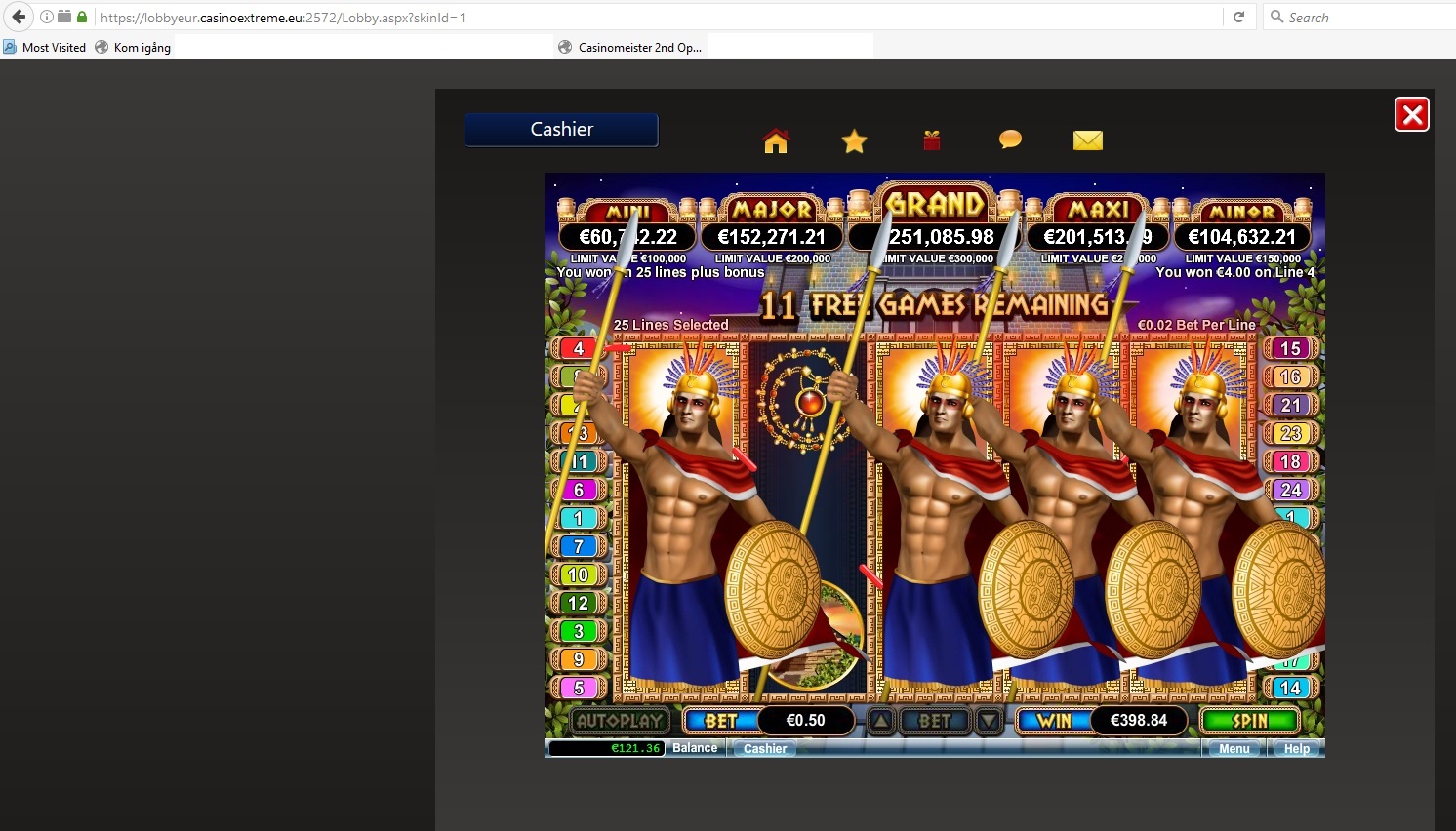1456x831 pixels.
Task: Select payline 18 on the right
Action: [1290, 461]
